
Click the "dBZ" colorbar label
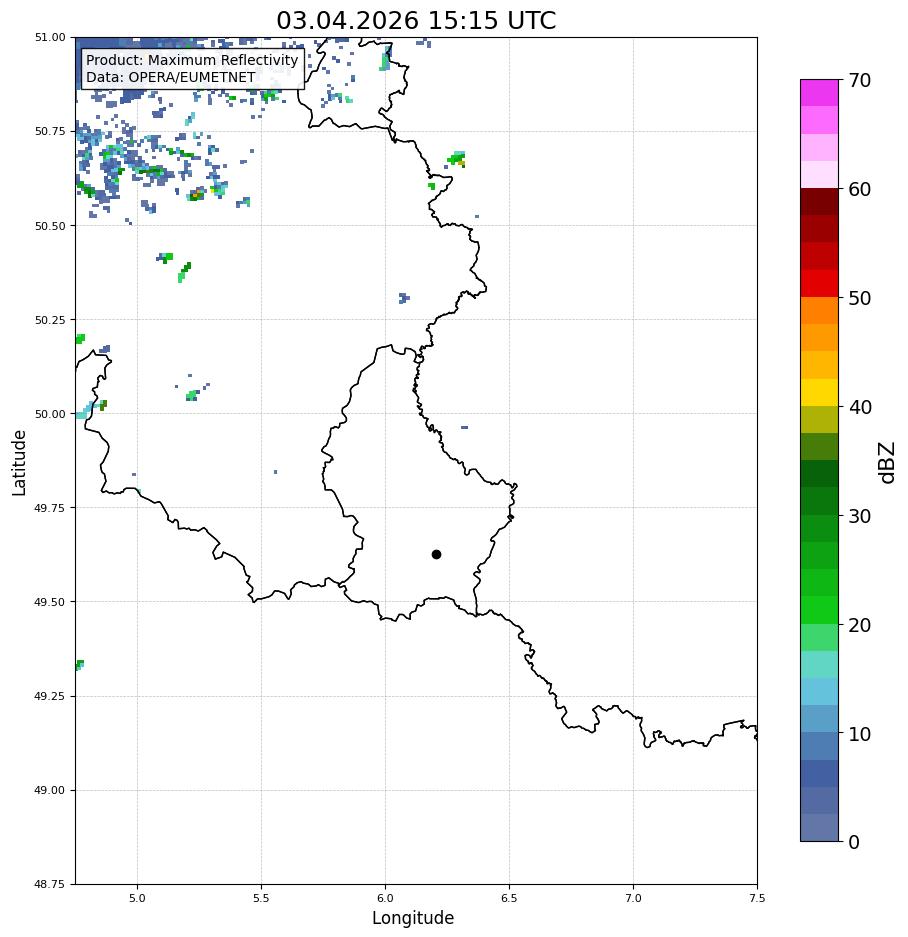pos(888,462)
